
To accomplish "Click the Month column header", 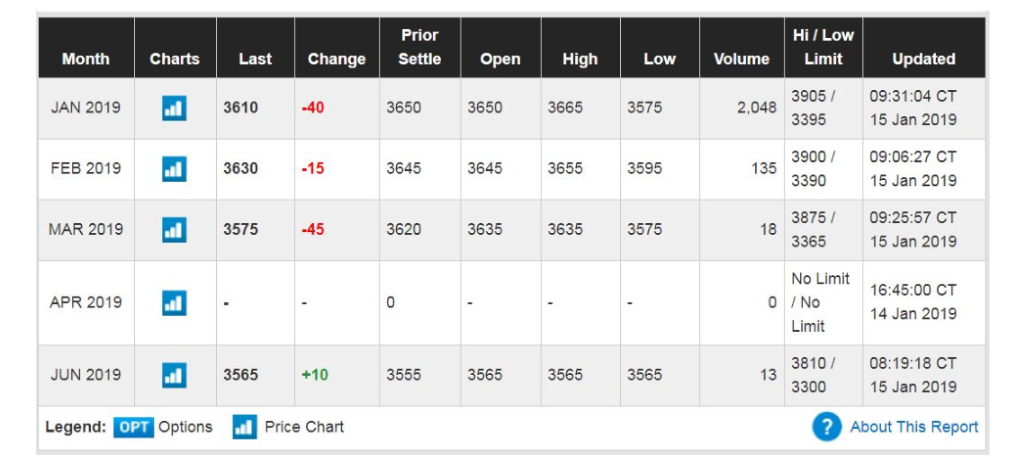I will click(86, 59).
